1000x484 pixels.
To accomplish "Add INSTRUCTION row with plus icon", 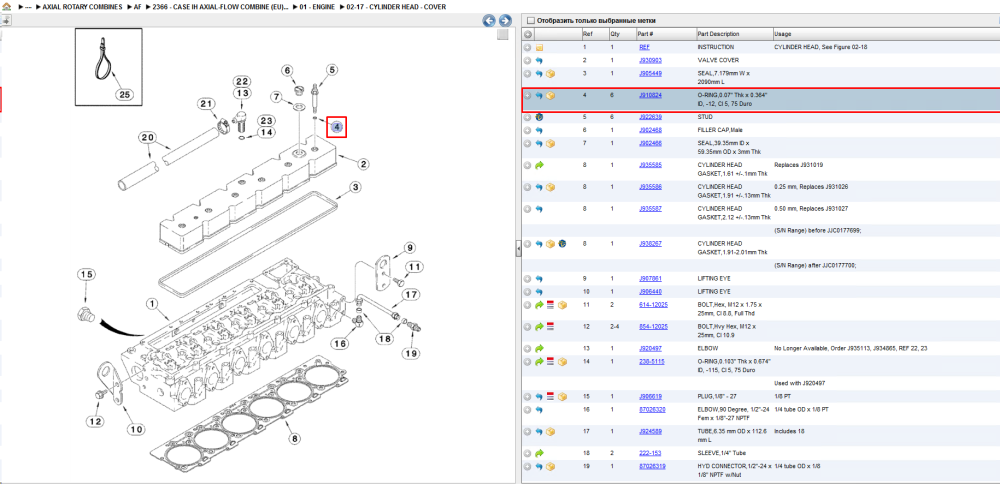I will click(x=527, y=47).
